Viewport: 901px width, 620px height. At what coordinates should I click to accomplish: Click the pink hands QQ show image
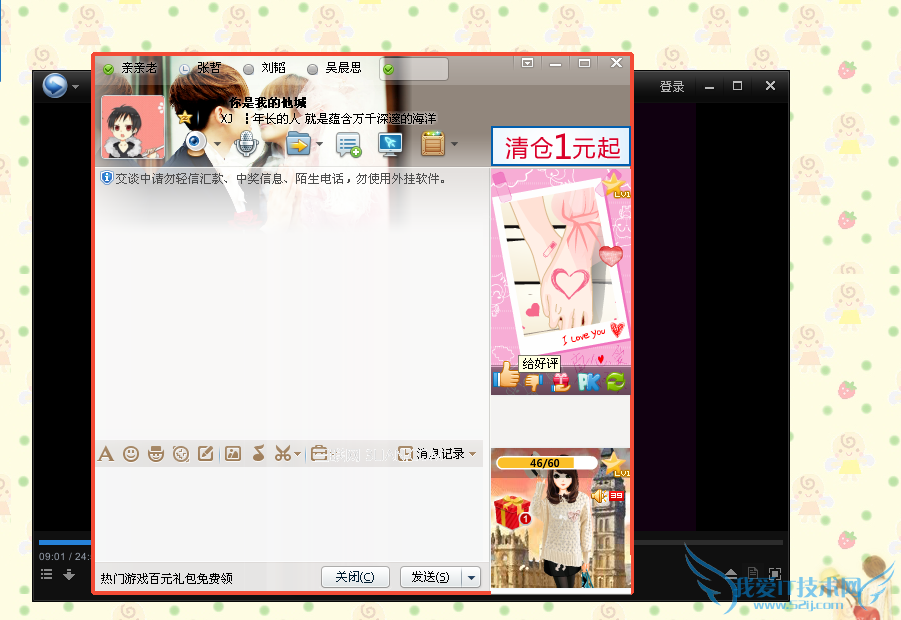coord(561,267)
